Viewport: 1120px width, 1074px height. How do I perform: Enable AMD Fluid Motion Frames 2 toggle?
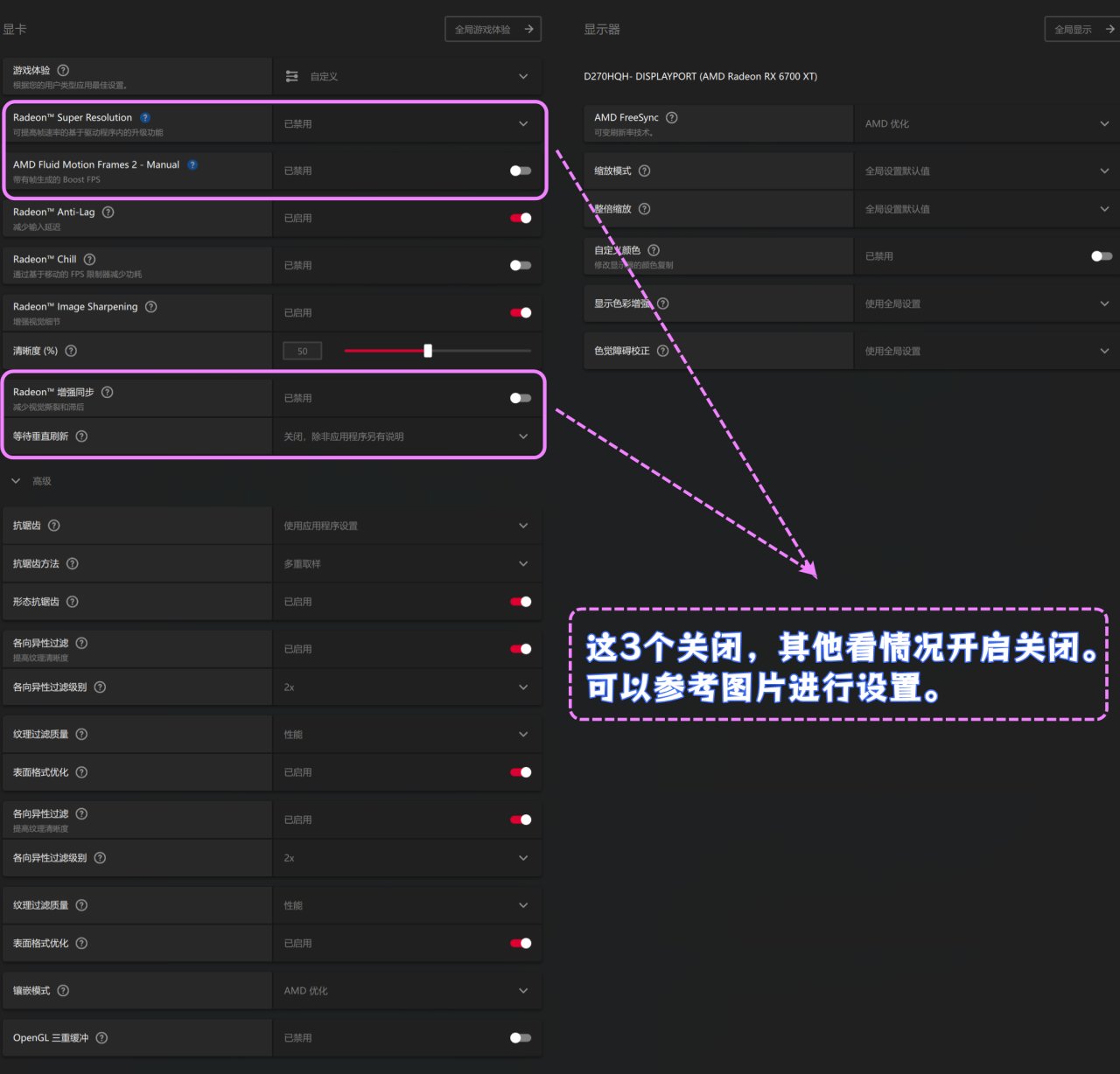coord(521,171)
